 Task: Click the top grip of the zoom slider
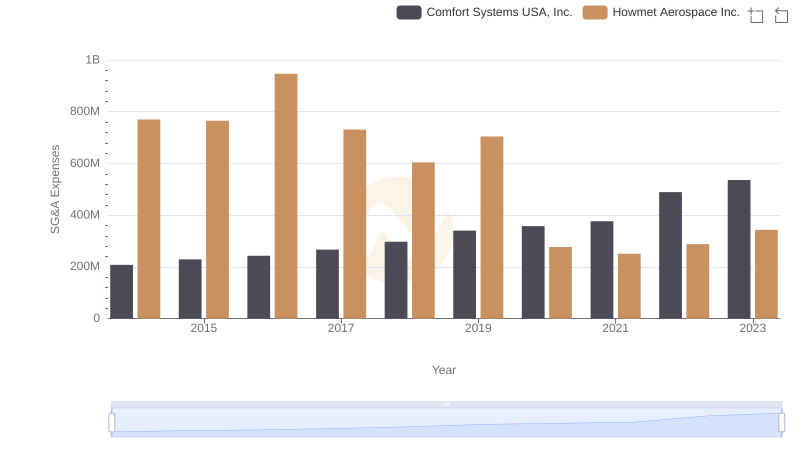[x=446, y=404]
